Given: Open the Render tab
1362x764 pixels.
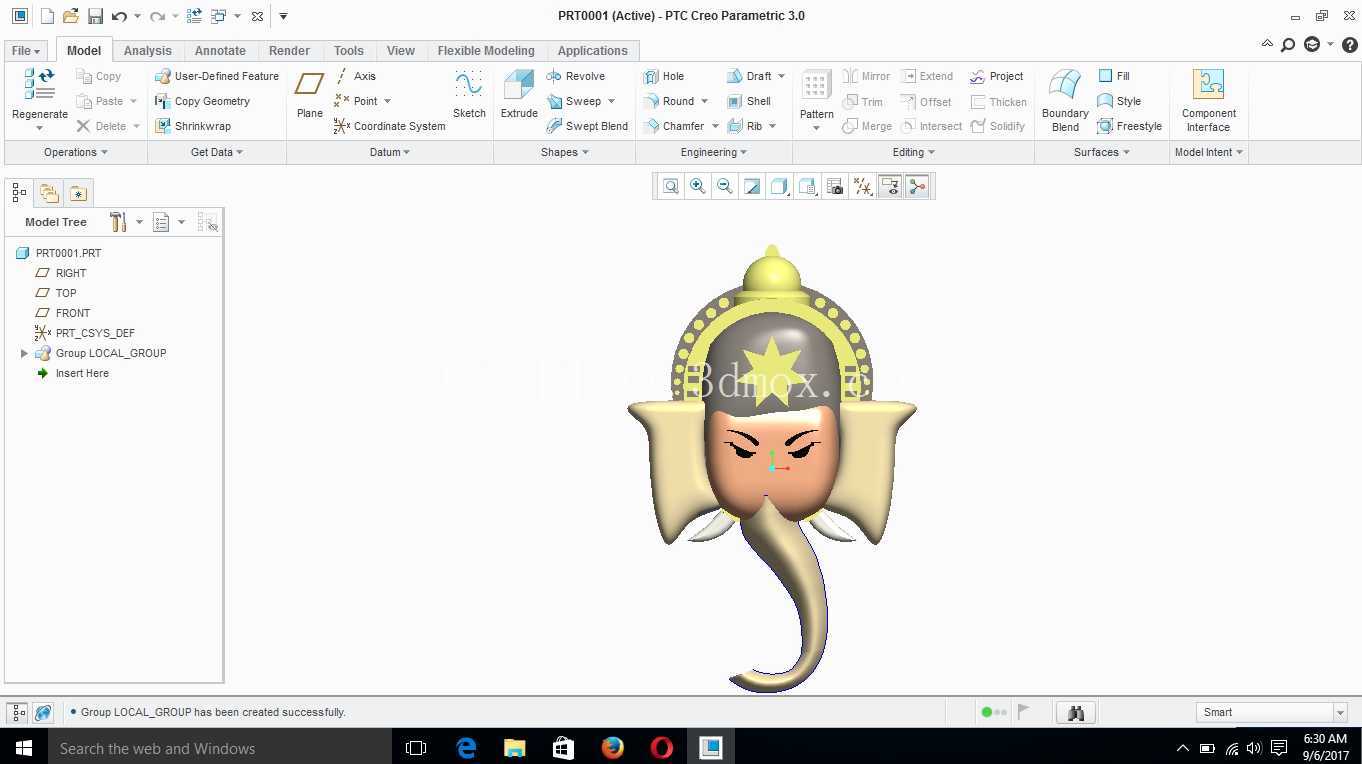Looking at the screenshot, I should click(x=289, y=50).
